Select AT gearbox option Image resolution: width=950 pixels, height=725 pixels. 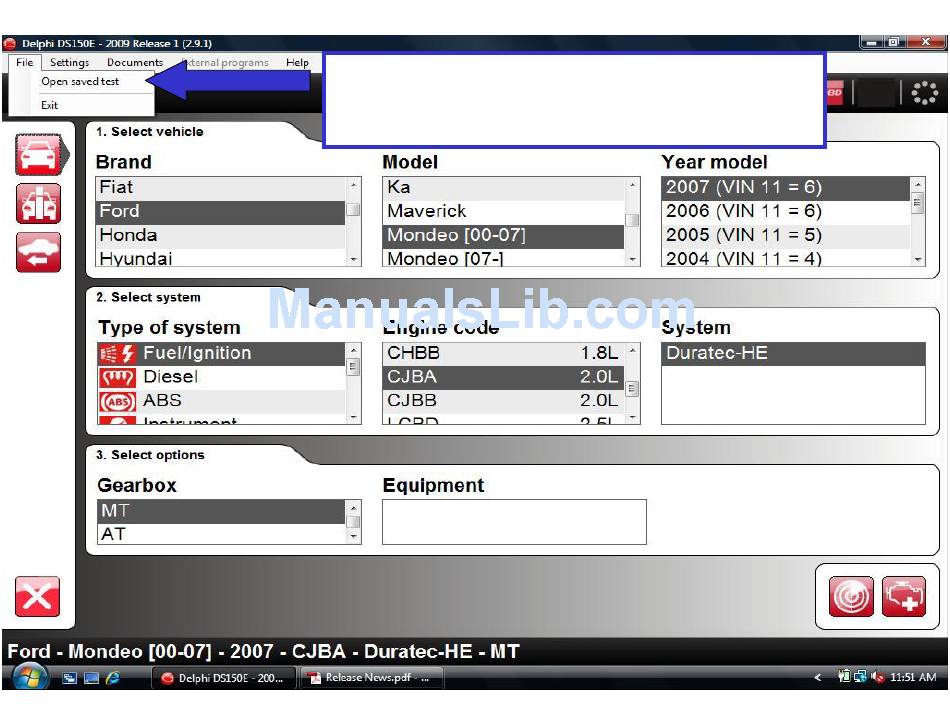pyautogui.click(x=221, y=534)
